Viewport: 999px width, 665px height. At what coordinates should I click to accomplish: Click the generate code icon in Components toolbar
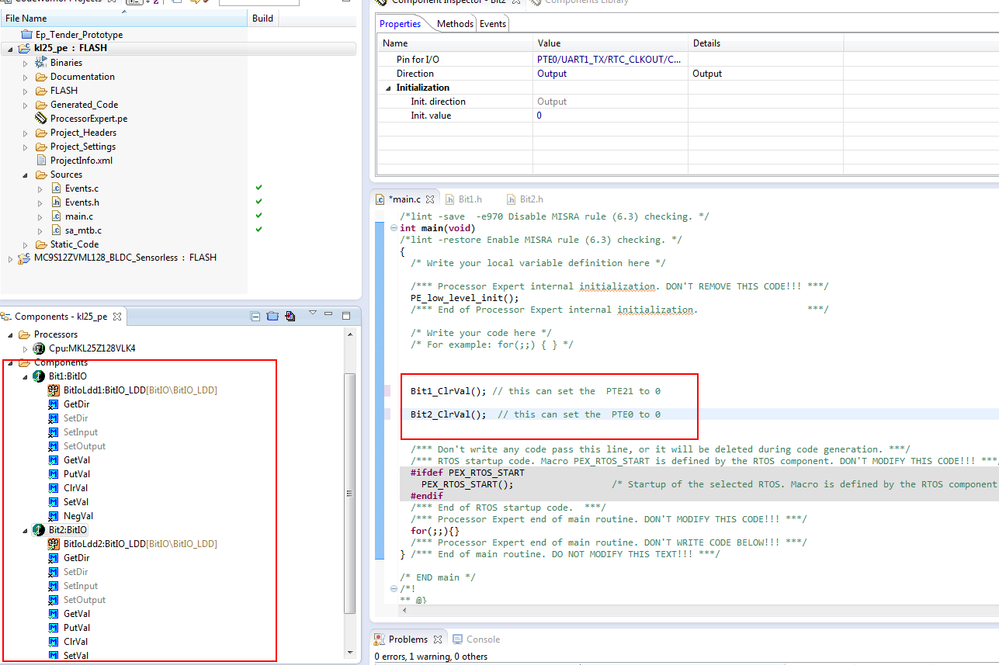tap(291, 316)
